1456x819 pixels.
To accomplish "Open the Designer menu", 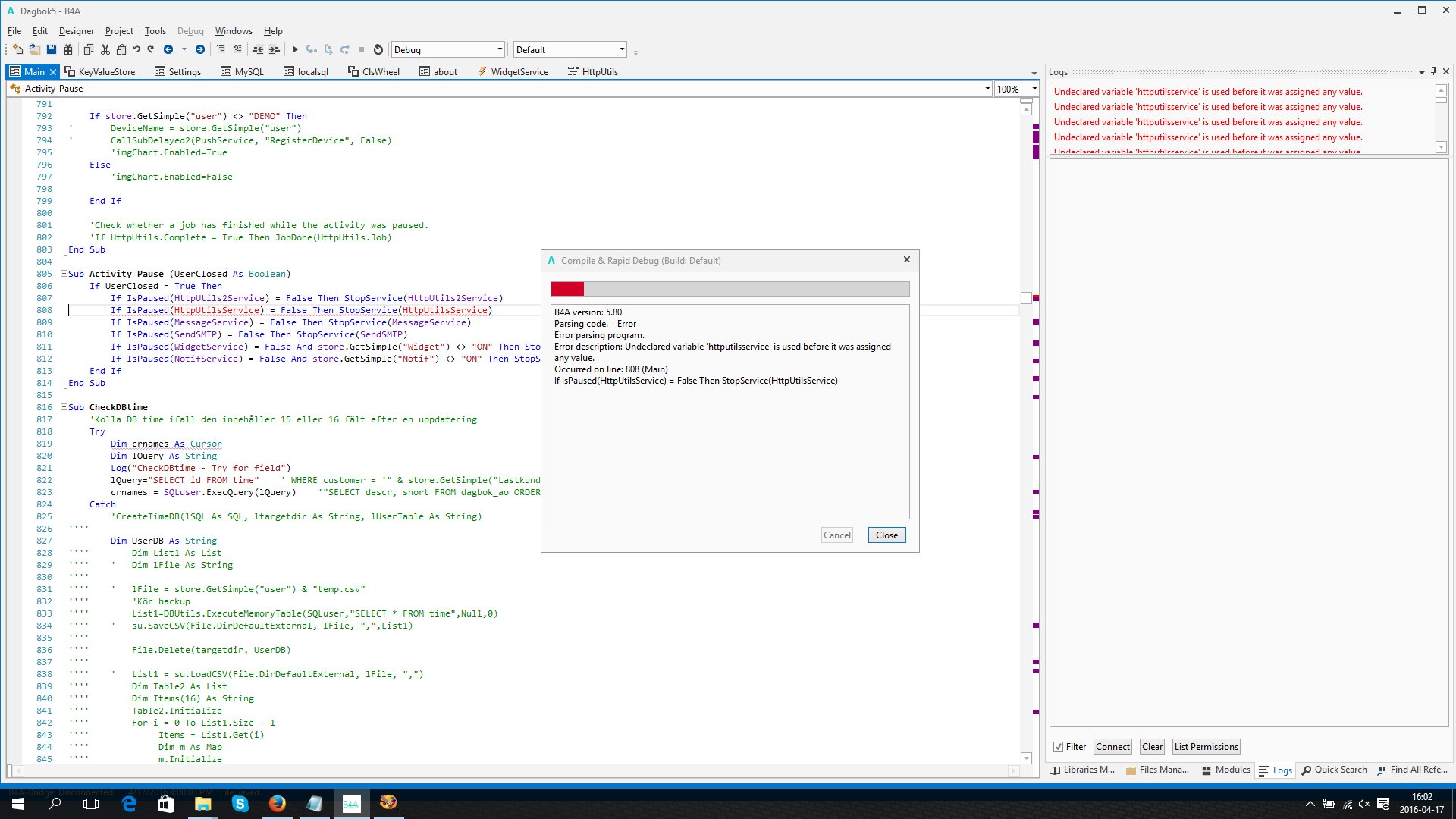I will coord(77,31).
